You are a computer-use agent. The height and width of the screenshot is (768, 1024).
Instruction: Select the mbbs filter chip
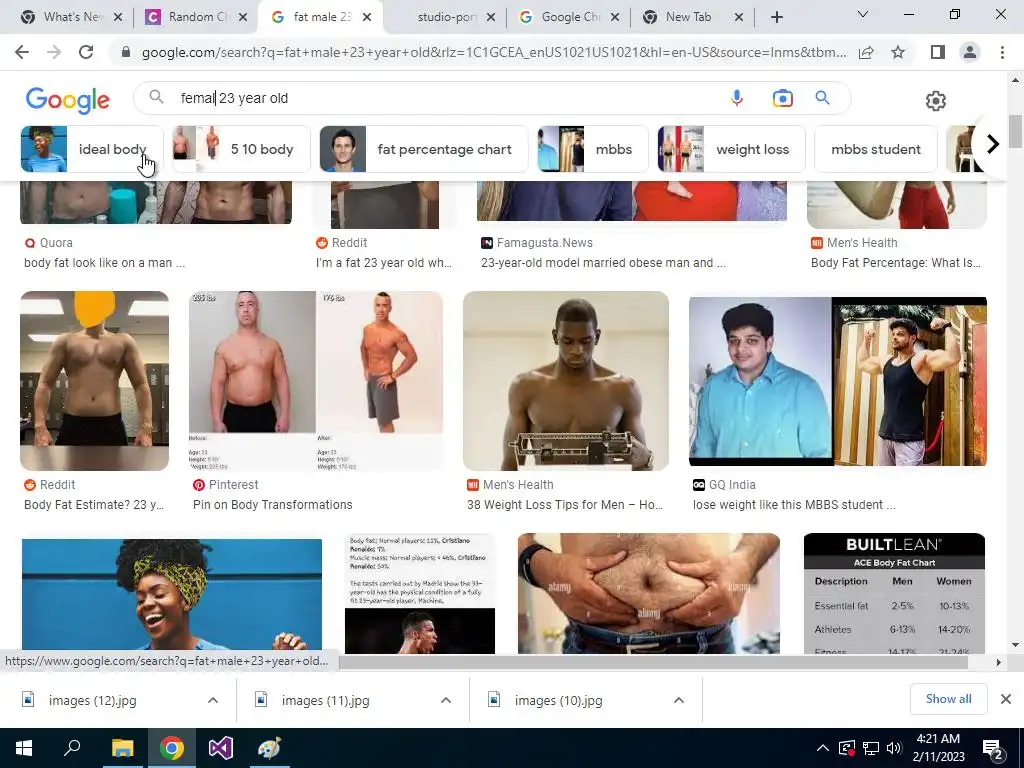pyautogui.click(x=592, y=149)
